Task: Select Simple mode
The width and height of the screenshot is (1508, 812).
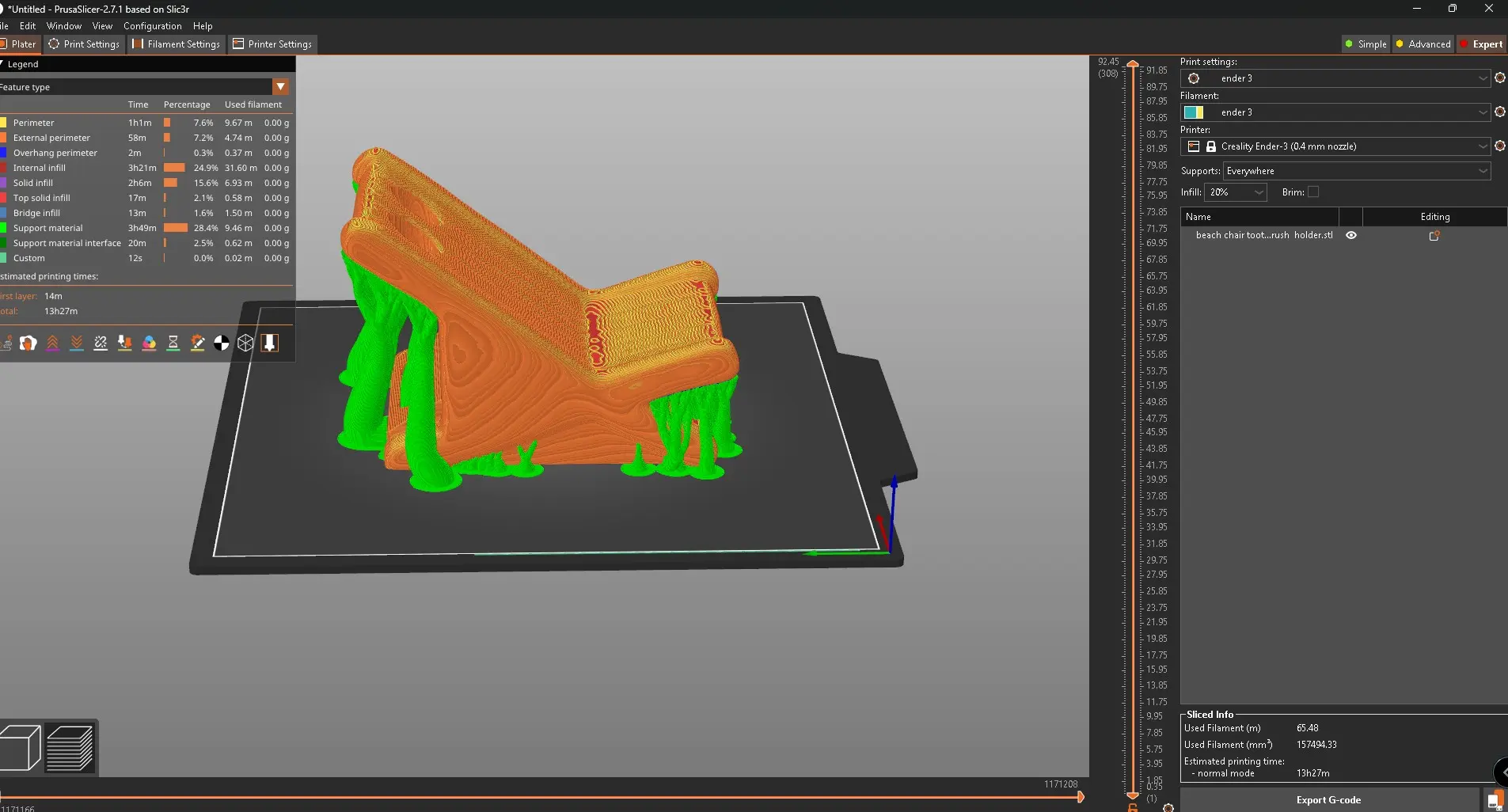Action: click(x=1366, y=44)
